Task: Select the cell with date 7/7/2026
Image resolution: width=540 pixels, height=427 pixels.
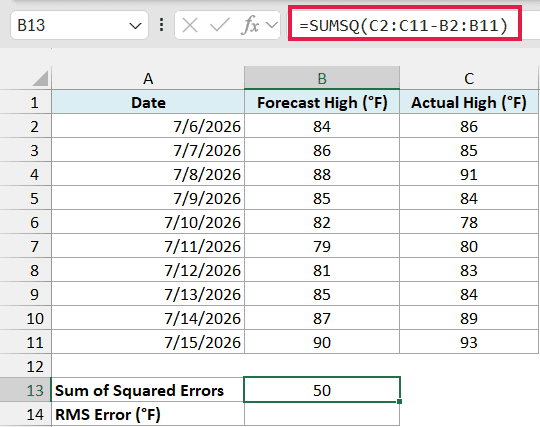Action: tap(148, 150)
